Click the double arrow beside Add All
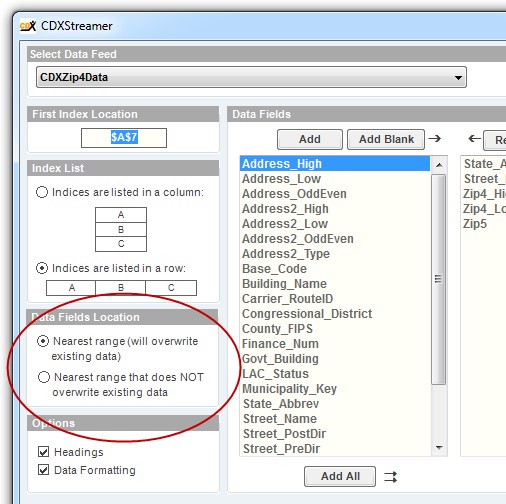The width and height of the screenshot is (506, 504). pyautogui.click(x=390, y=477)
